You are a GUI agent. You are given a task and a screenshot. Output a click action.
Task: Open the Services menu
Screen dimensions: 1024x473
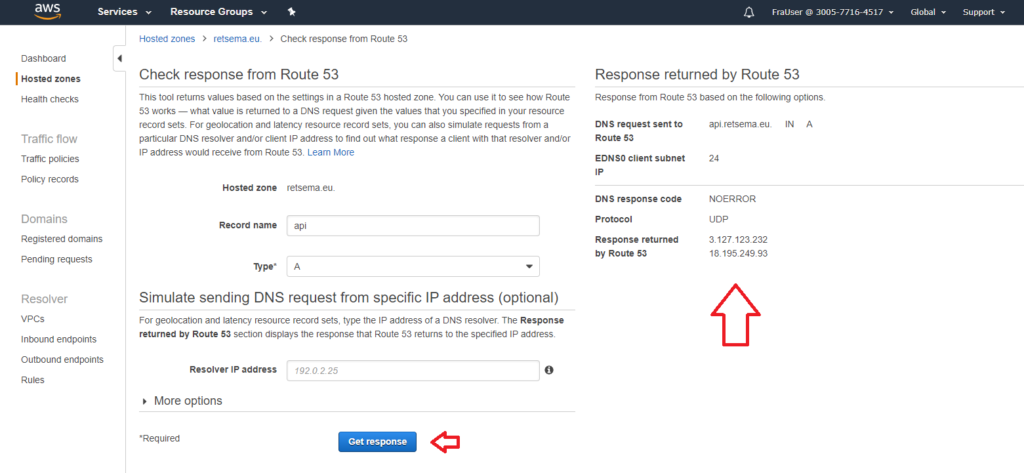coord(124,12)
